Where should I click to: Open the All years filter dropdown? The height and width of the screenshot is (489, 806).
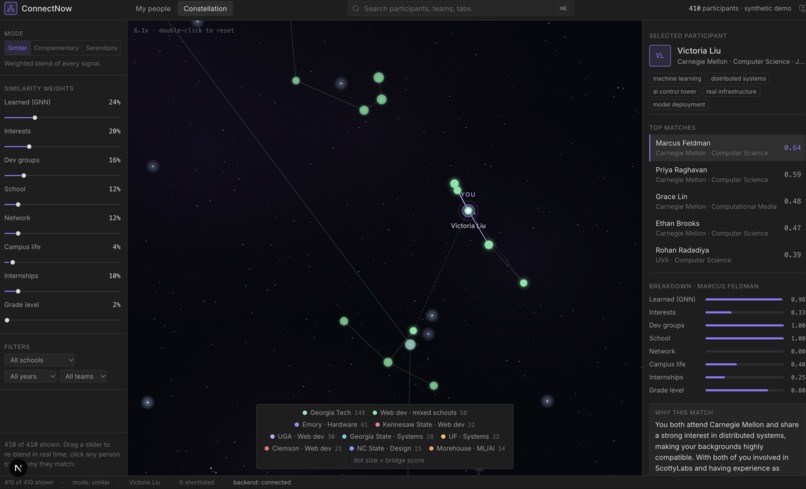tap(30, 376)
